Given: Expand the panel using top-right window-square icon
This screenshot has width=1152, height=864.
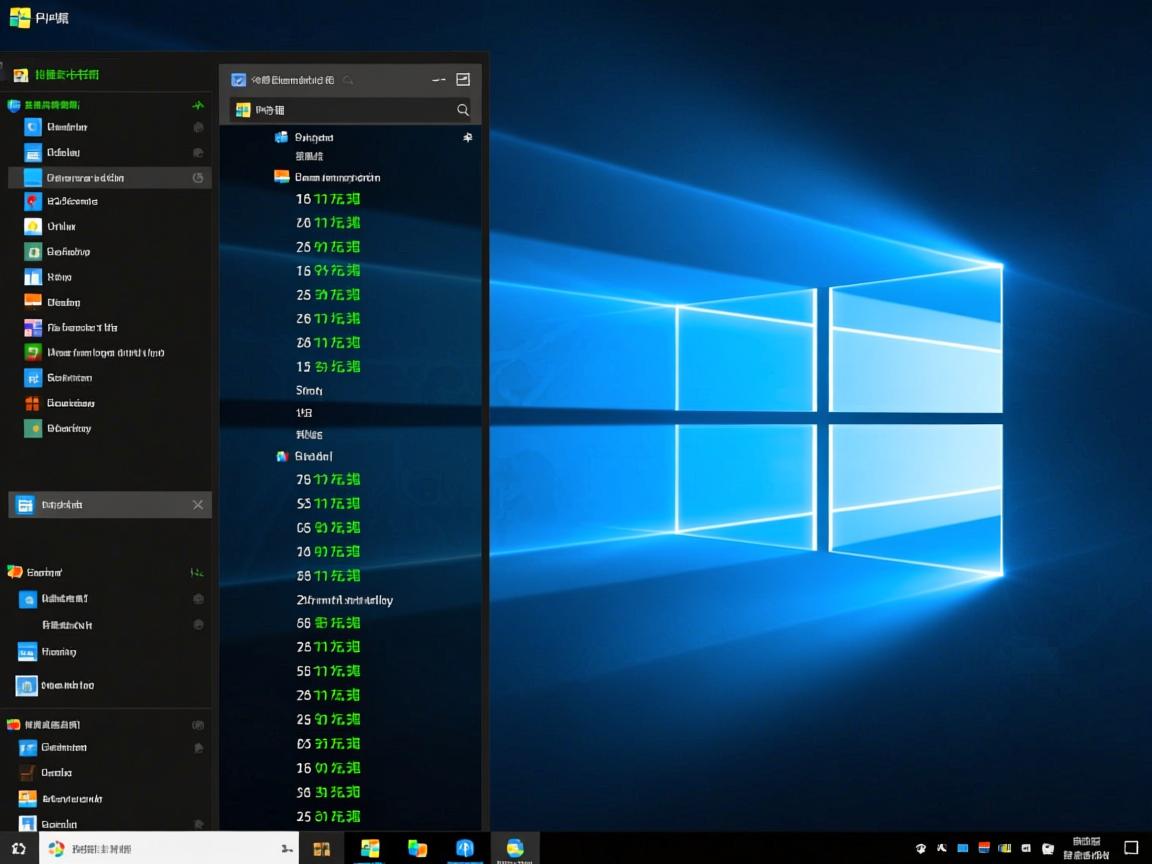Looking at the screenshot, I should 463,79.
